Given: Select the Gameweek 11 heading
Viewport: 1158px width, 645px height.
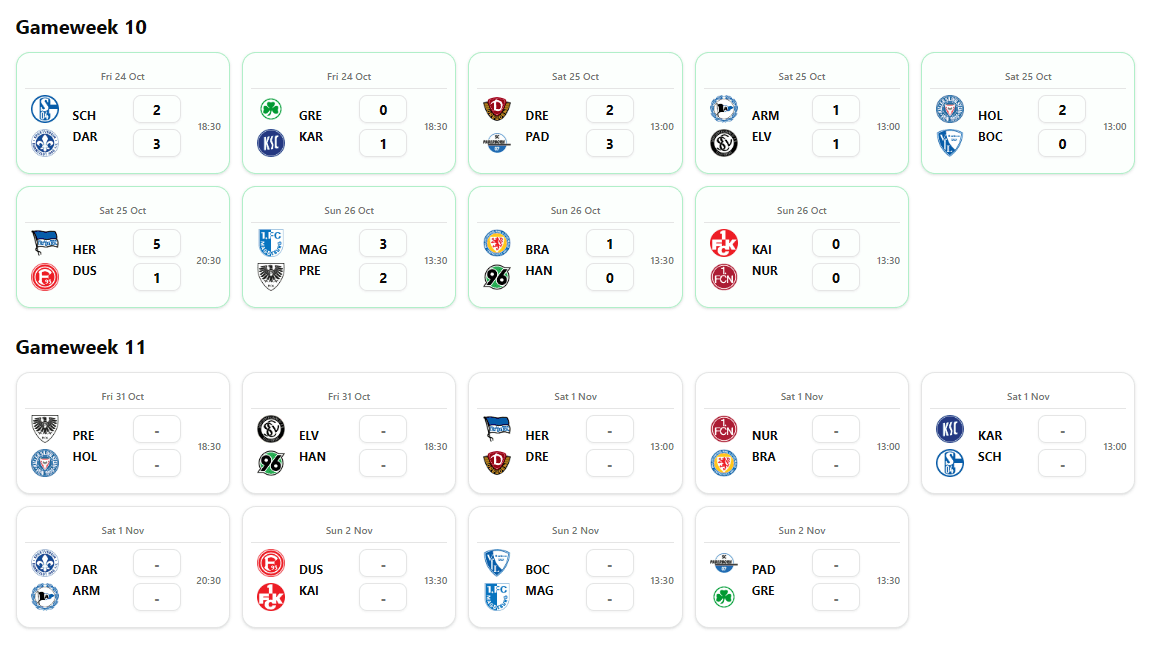Looking at the screenshot, I should point(81,347).
